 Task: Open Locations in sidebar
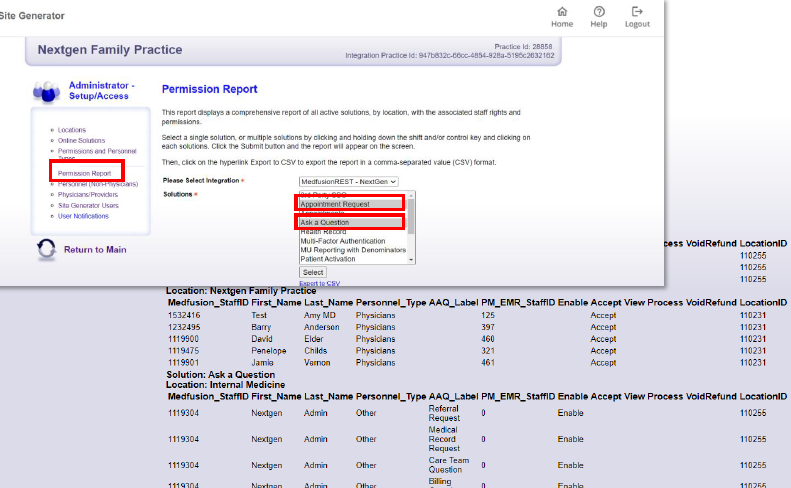pos(72,130)
